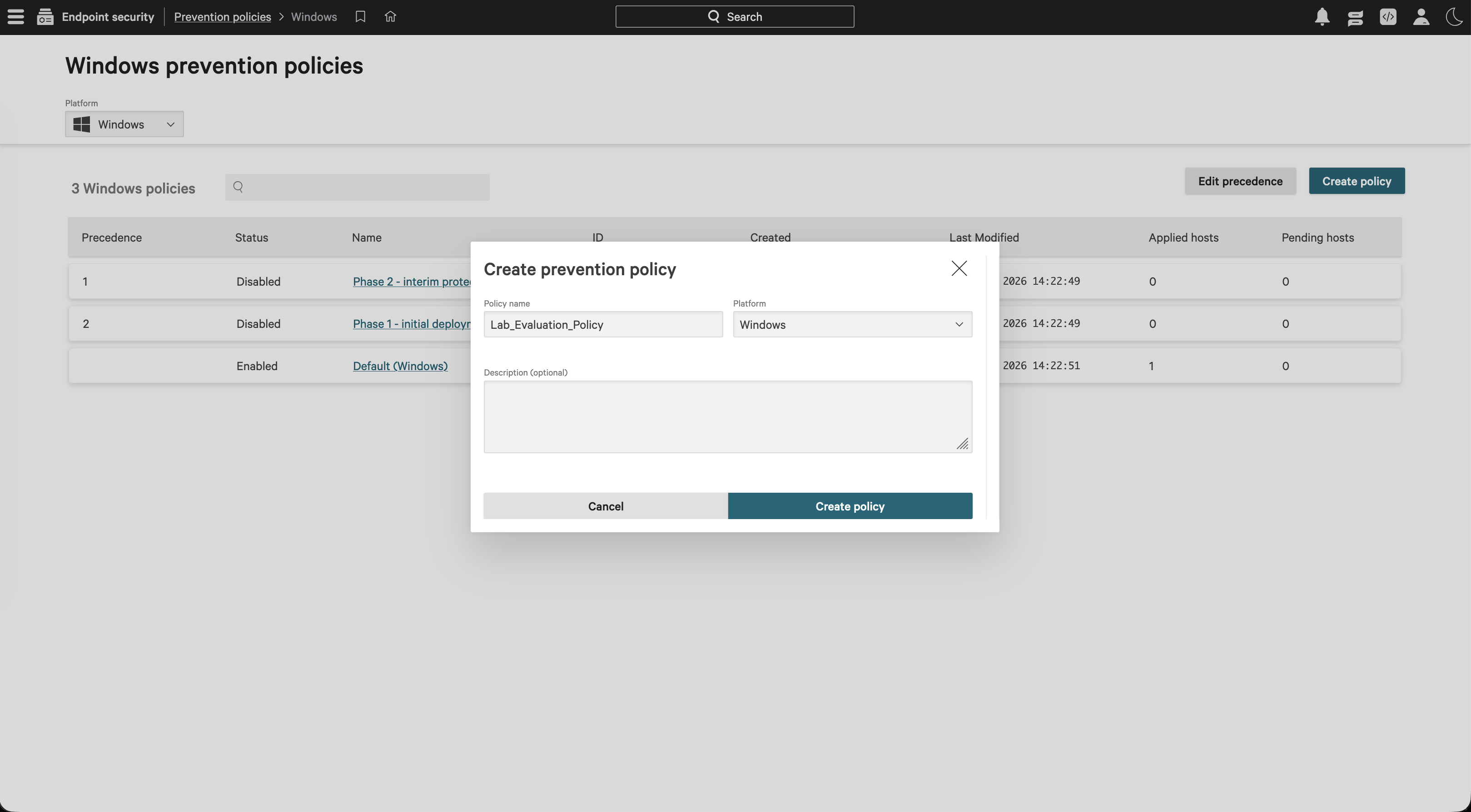The width and height of the screenshot is (1471, 812).
Task: Click the '3 Windows policies' count text
Action: click(x=133, y=188)
